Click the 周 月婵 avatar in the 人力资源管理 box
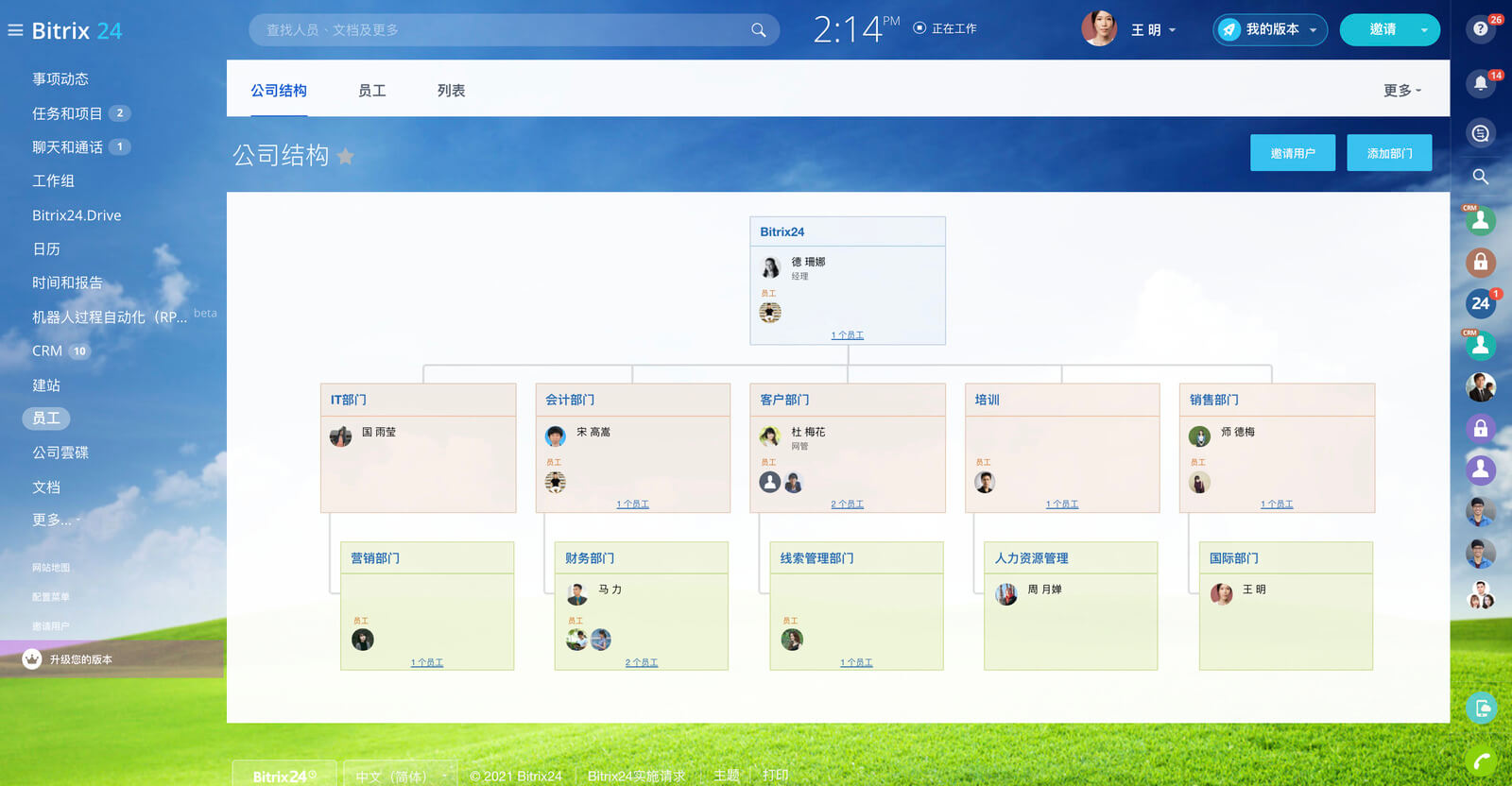The width and height of the screenshot is (1512, 786). (1006, 594)
